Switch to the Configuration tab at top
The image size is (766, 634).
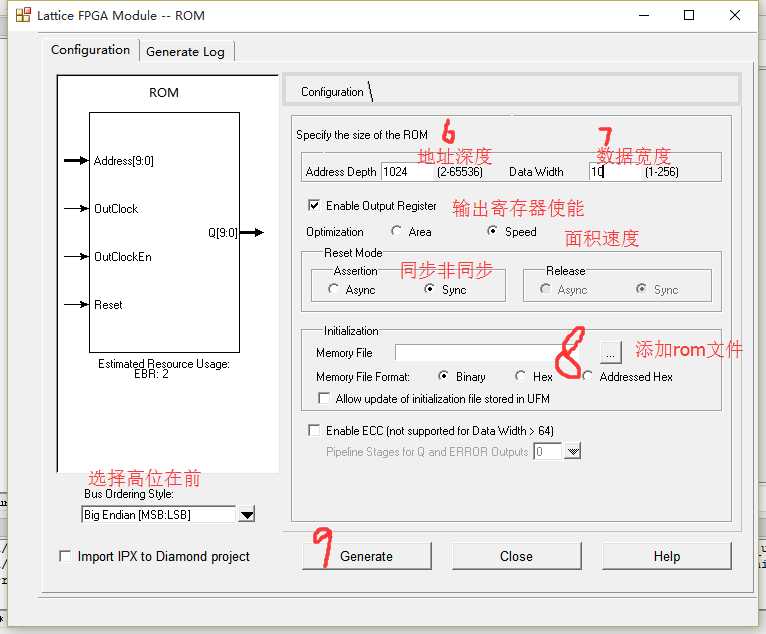tap(90, 50)
